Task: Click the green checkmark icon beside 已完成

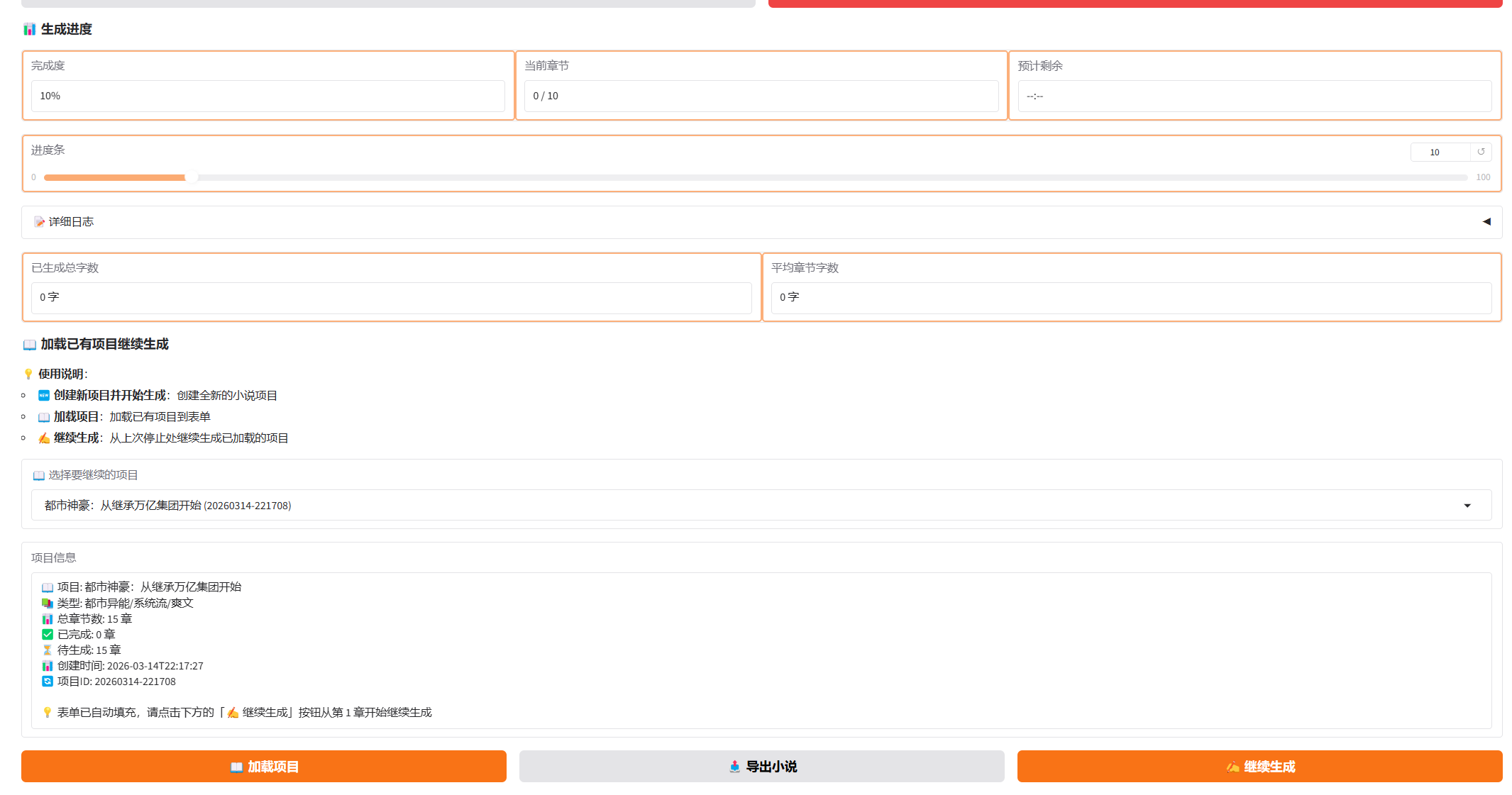Action: pyautogui.click(x=48, y=635)
